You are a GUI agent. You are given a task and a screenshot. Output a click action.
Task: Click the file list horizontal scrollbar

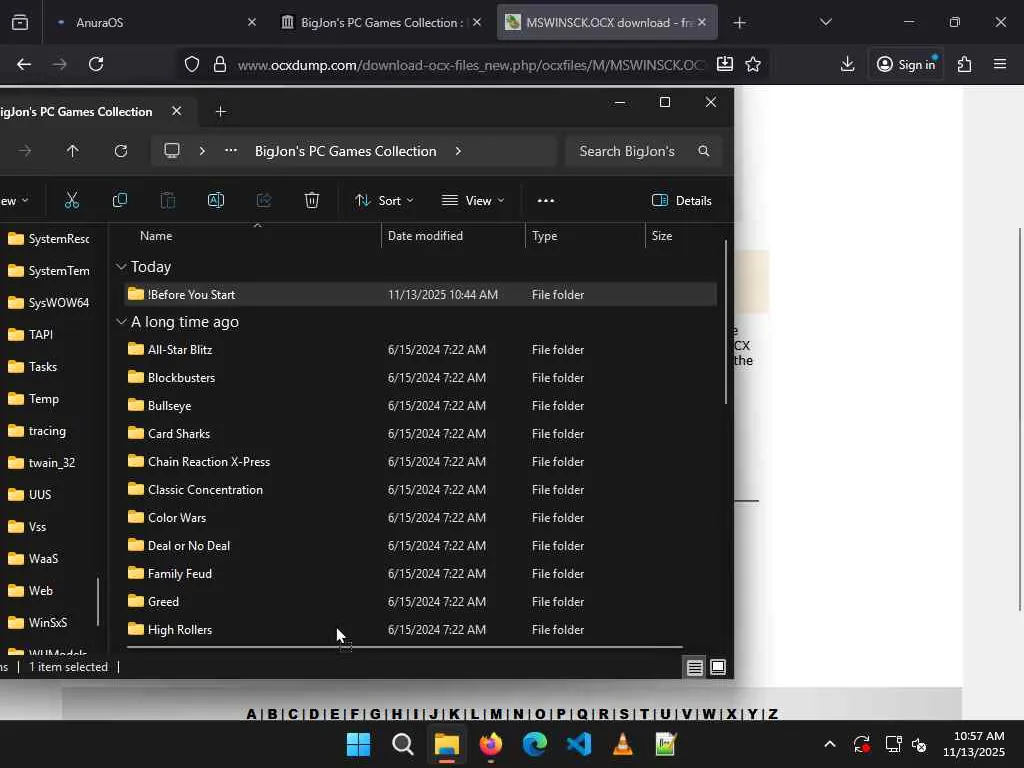(404, 647)
